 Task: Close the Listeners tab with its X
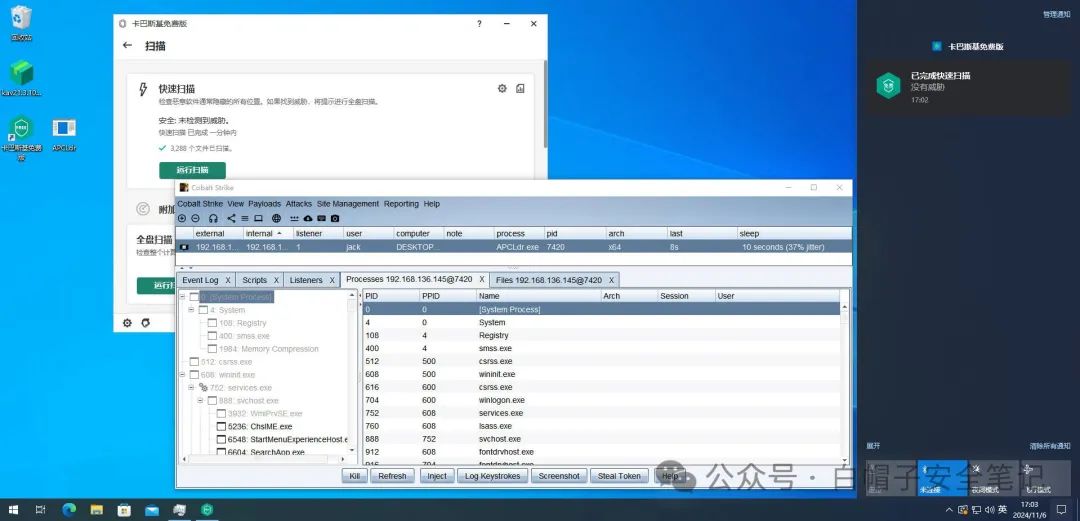[x=331, y=280]
